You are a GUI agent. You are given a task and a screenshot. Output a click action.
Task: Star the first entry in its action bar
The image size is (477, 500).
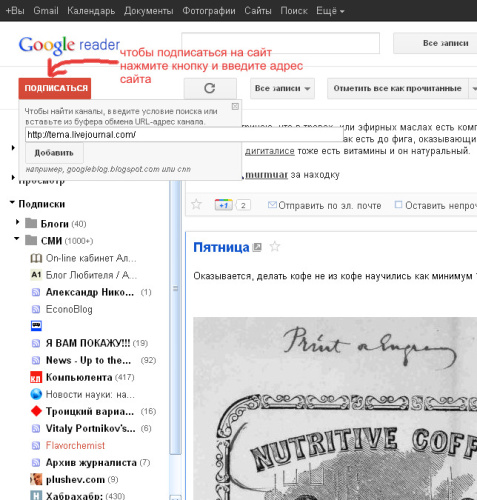click(x=196, y=204)
